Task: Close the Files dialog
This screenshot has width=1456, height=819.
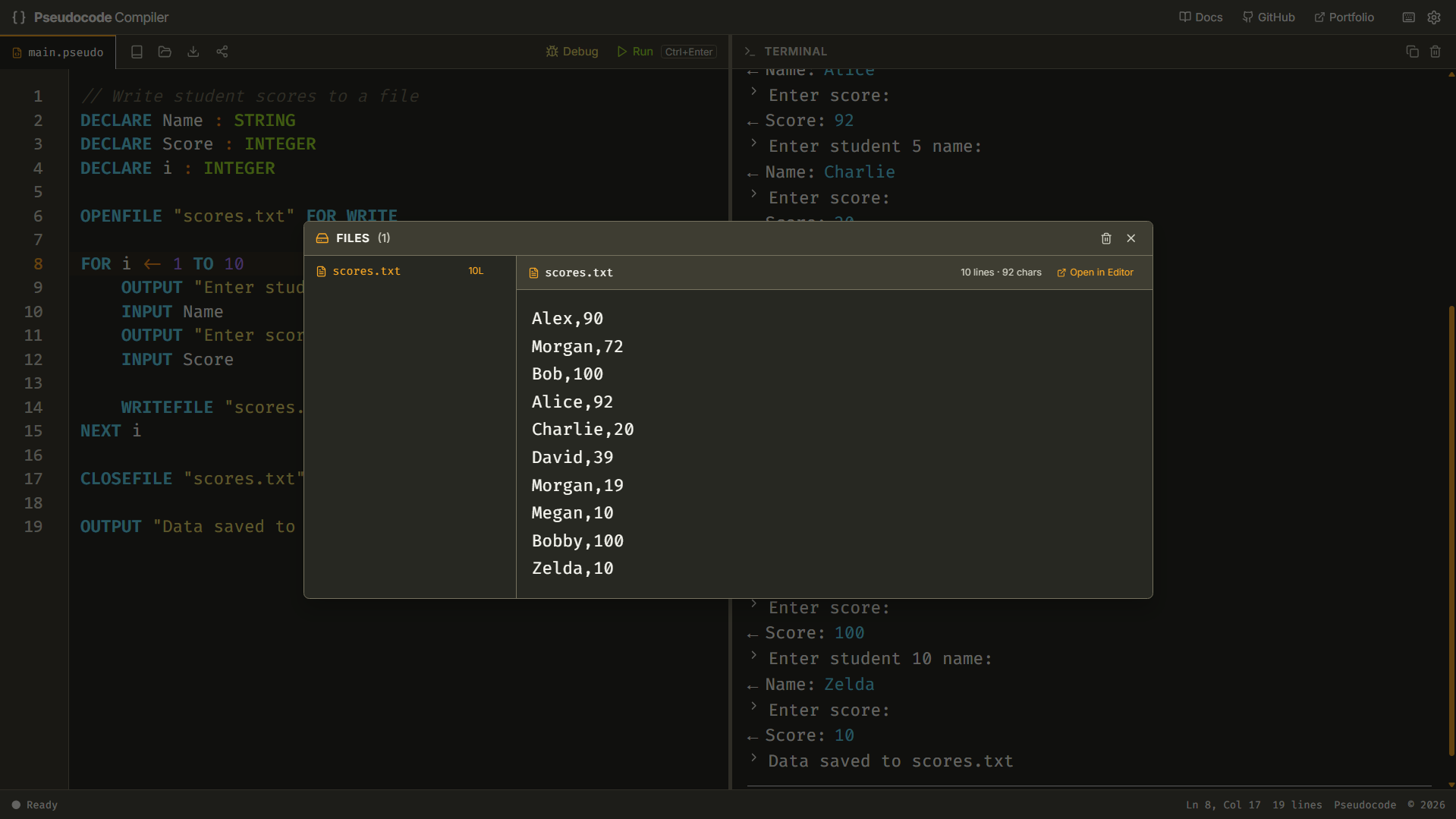Action: [1131, 238]
